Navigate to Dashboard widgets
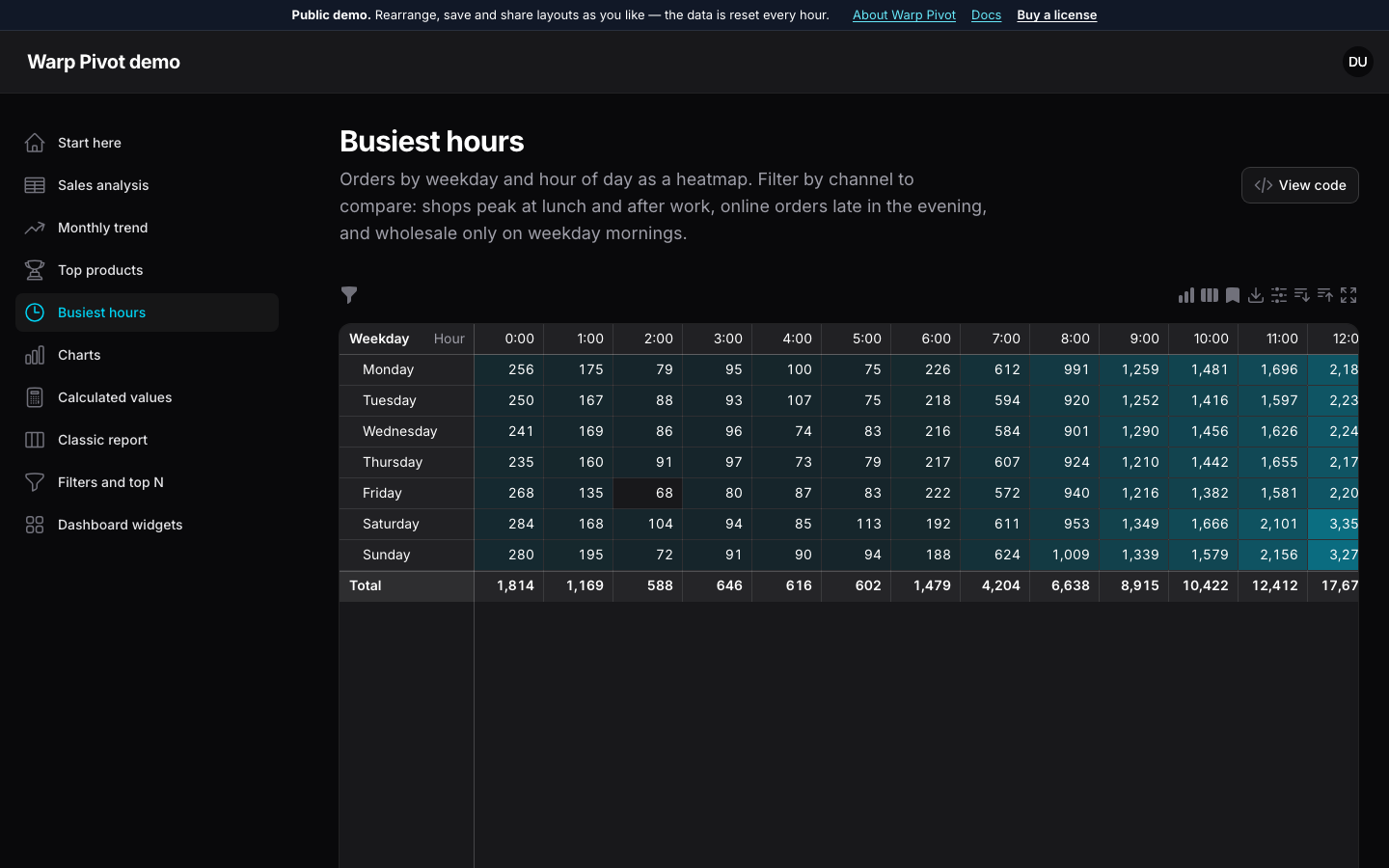The image size is (1389, 868). 147,525
